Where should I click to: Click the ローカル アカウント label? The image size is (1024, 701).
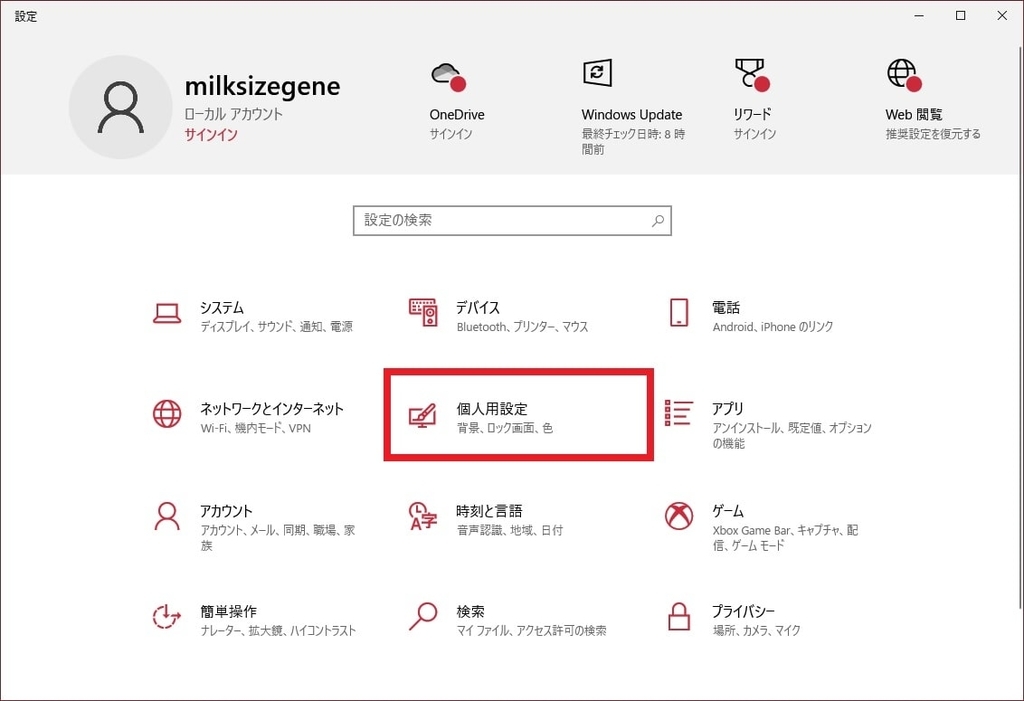point(233,114)
